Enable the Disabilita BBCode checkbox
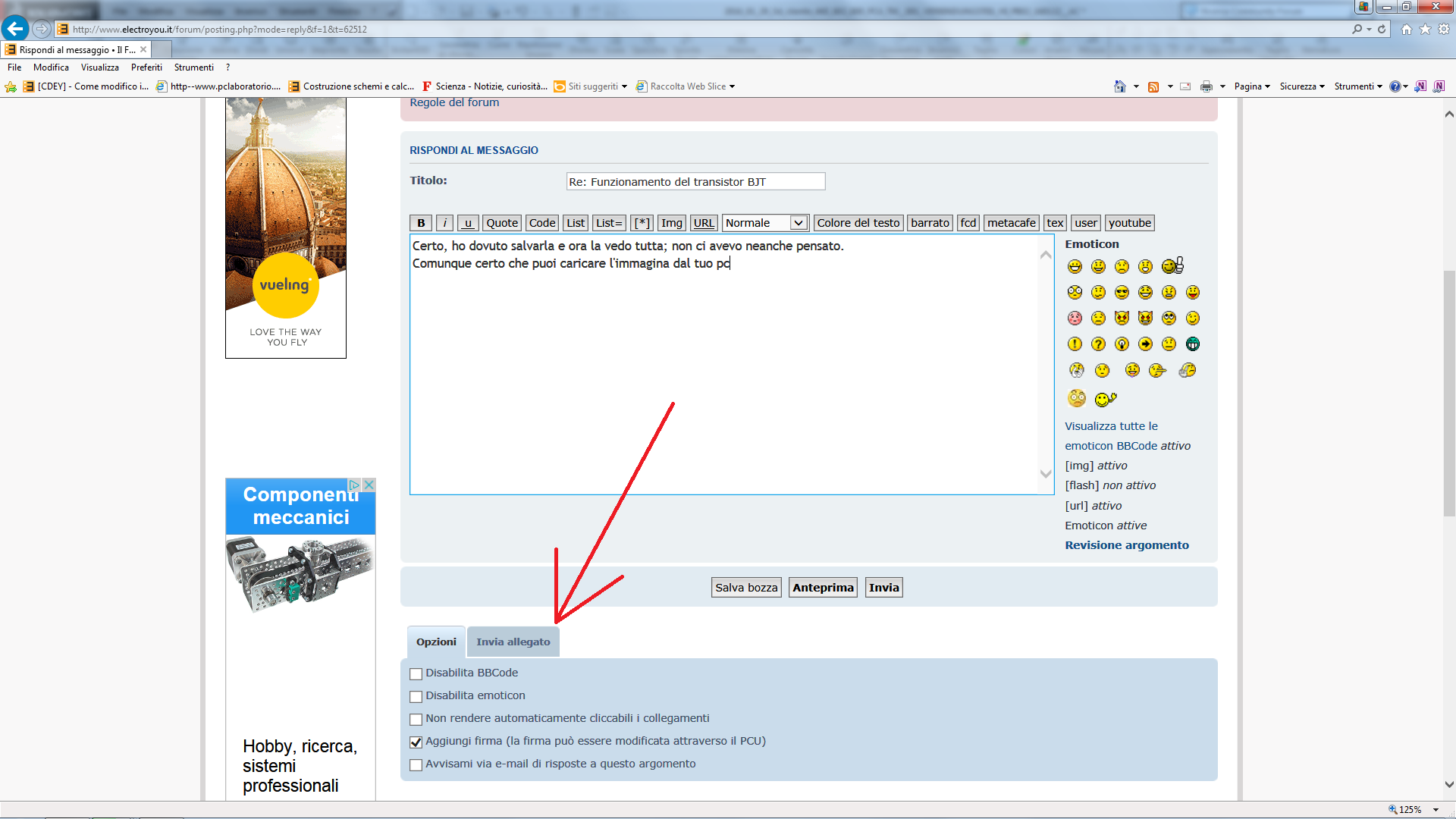The width and height of the screenshot is (1456, 819). click(x=416, y=673)
